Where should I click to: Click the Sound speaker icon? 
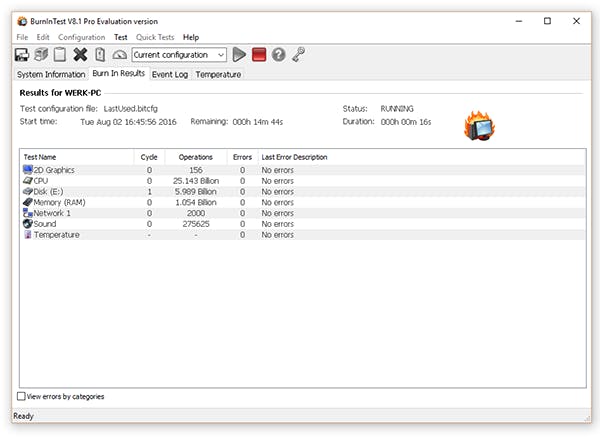coord(28,223)
